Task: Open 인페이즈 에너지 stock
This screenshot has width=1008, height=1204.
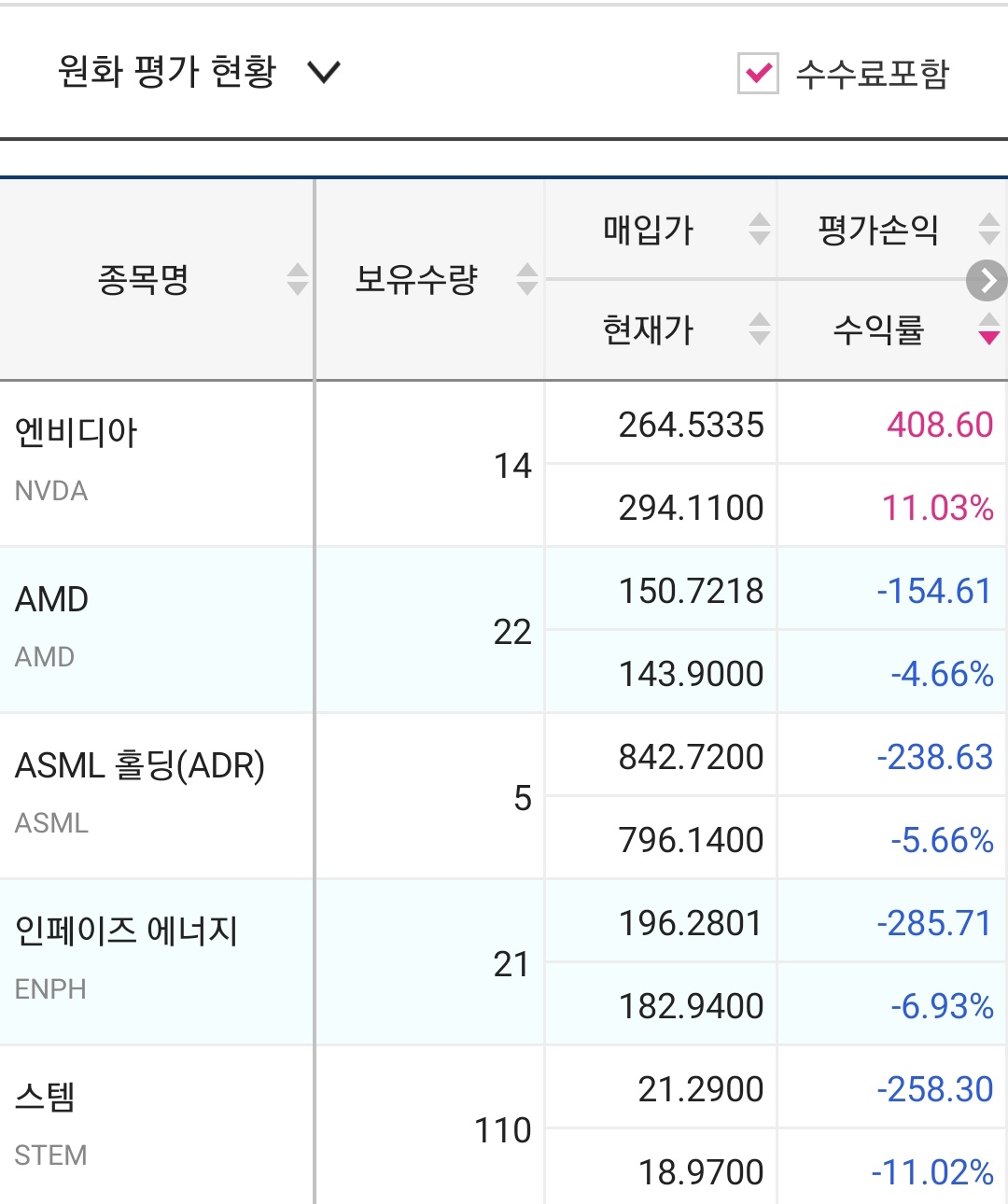Action: click(127, 931)
